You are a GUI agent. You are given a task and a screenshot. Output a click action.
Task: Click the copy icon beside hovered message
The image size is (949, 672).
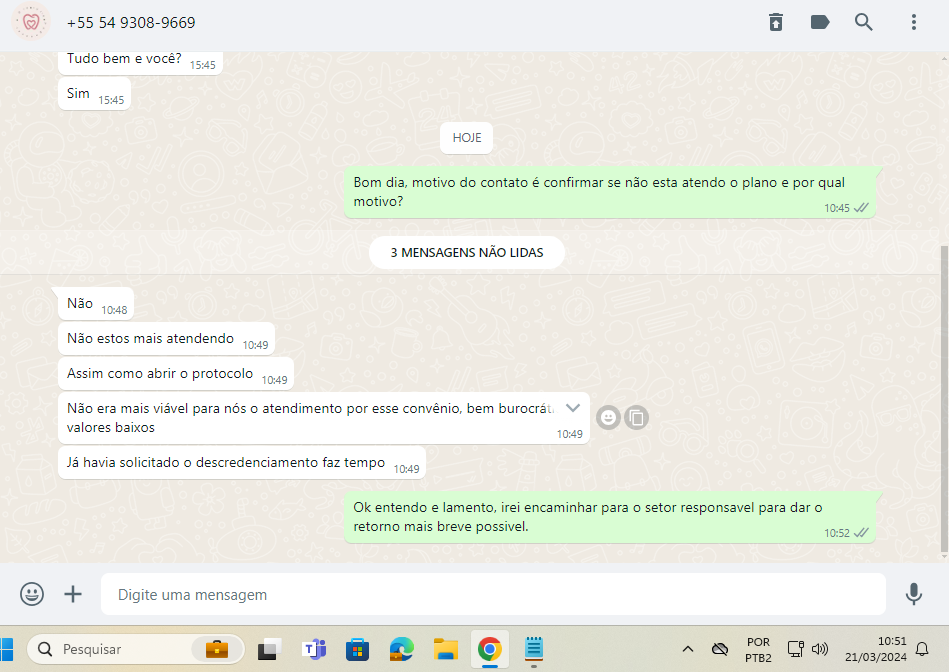(636, 418)
